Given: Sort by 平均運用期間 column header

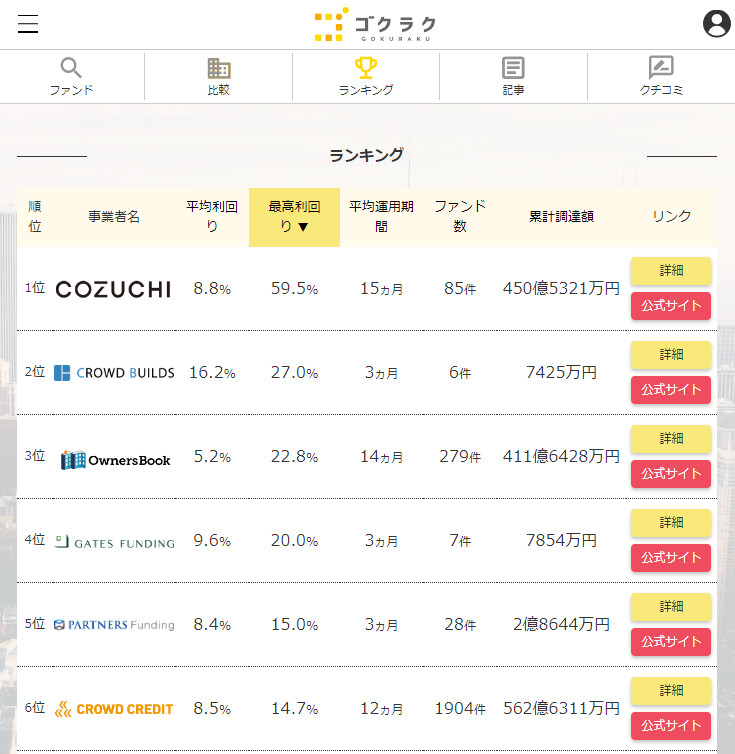Looking at the screenshot, I should coord(381,217).
